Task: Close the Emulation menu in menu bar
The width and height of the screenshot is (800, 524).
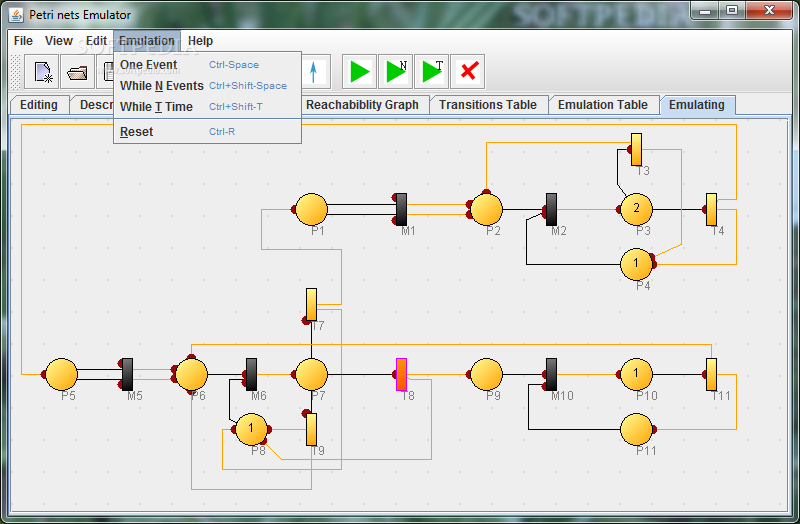Action: point(147,41)
